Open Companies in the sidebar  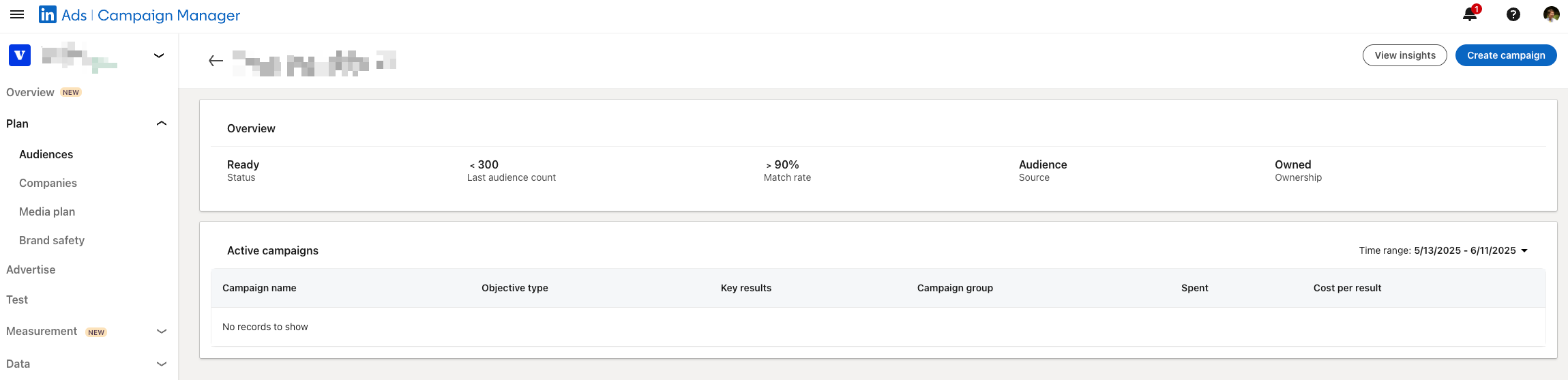48,183
